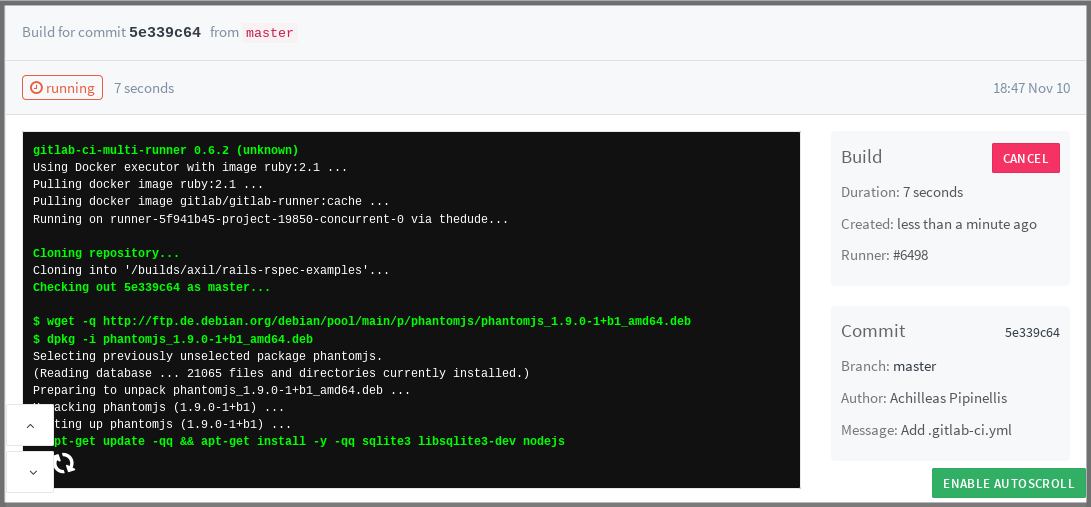
Task: Click the master branch label in header
Action: (269, 33)
